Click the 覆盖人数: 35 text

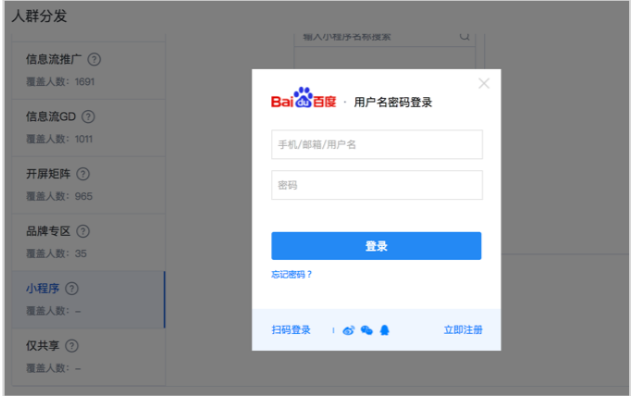[56, 254]
